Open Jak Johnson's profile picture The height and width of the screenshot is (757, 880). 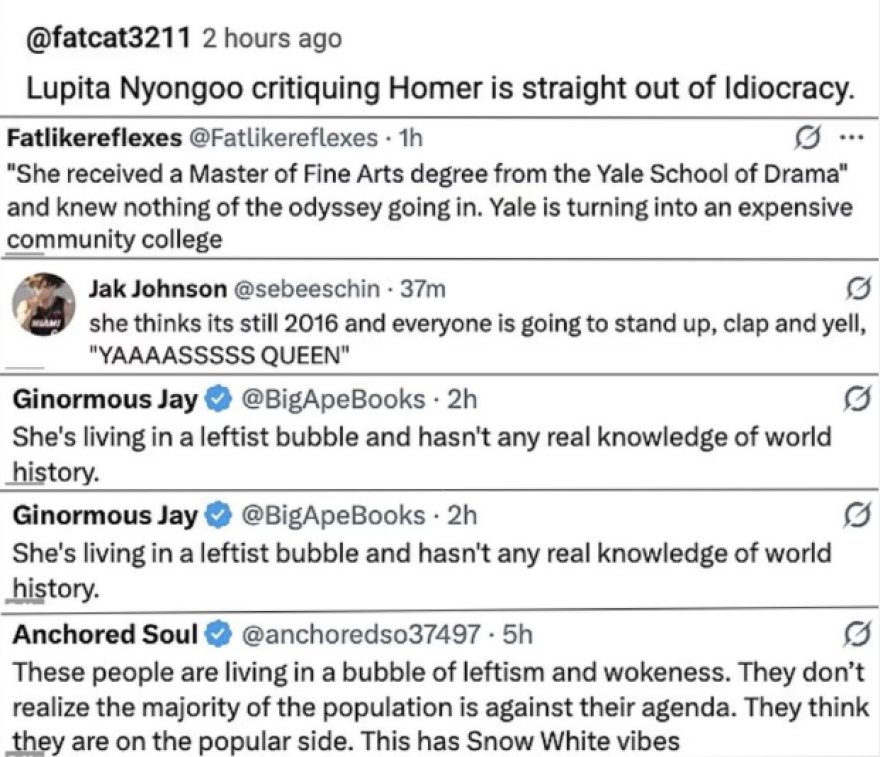44,305
